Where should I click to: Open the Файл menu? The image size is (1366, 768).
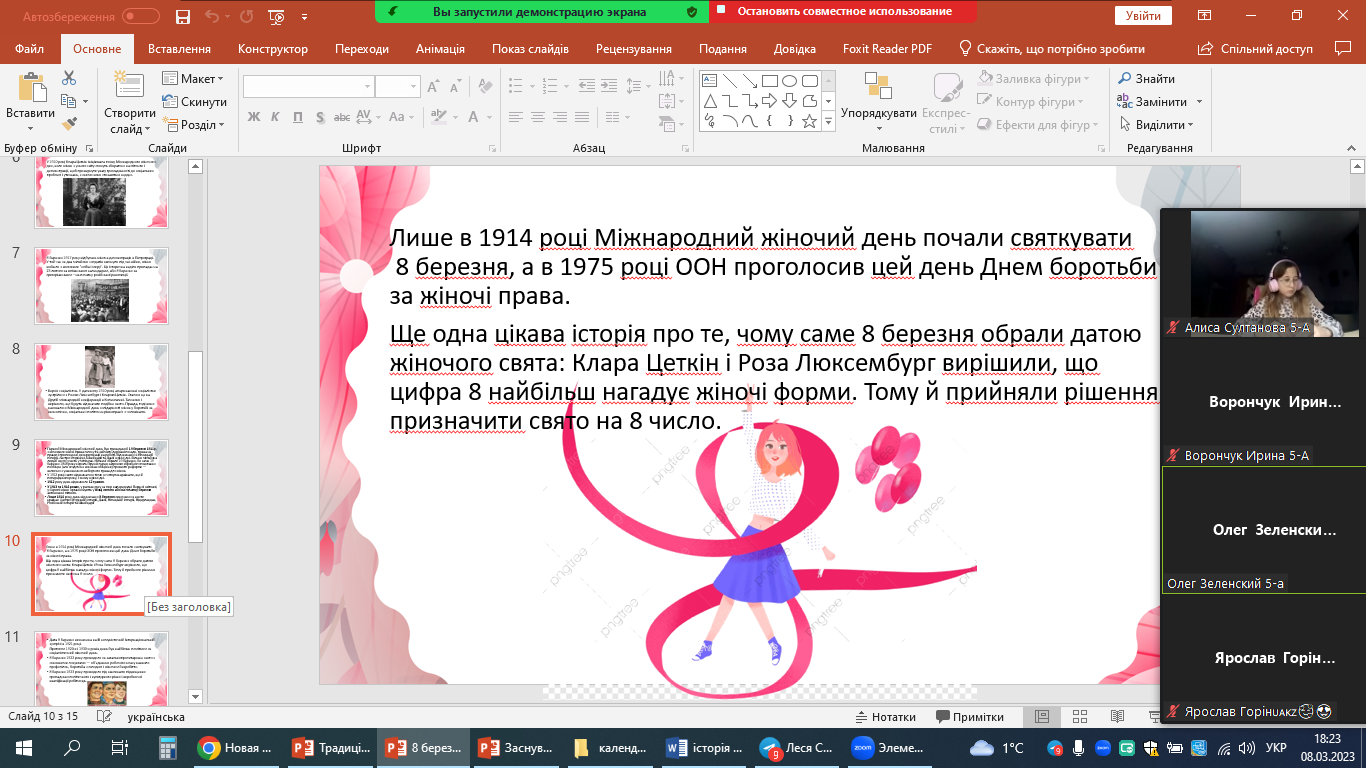tap(29, 49)
